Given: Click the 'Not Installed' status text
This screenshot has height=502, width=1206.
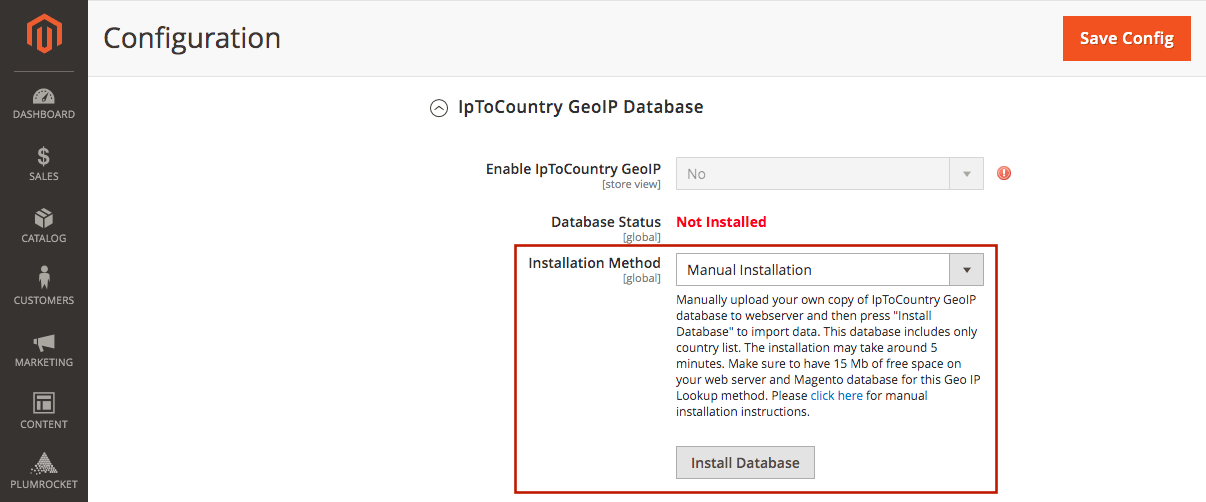Looking at the screenshot, I should click(721, 222).
